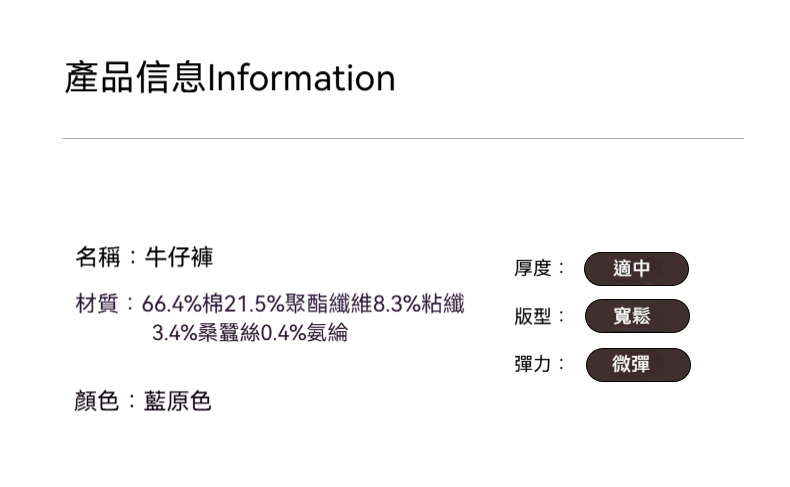Click the 8.3%粘纖 material text
The image size is (790, 487).
(418, 303)
